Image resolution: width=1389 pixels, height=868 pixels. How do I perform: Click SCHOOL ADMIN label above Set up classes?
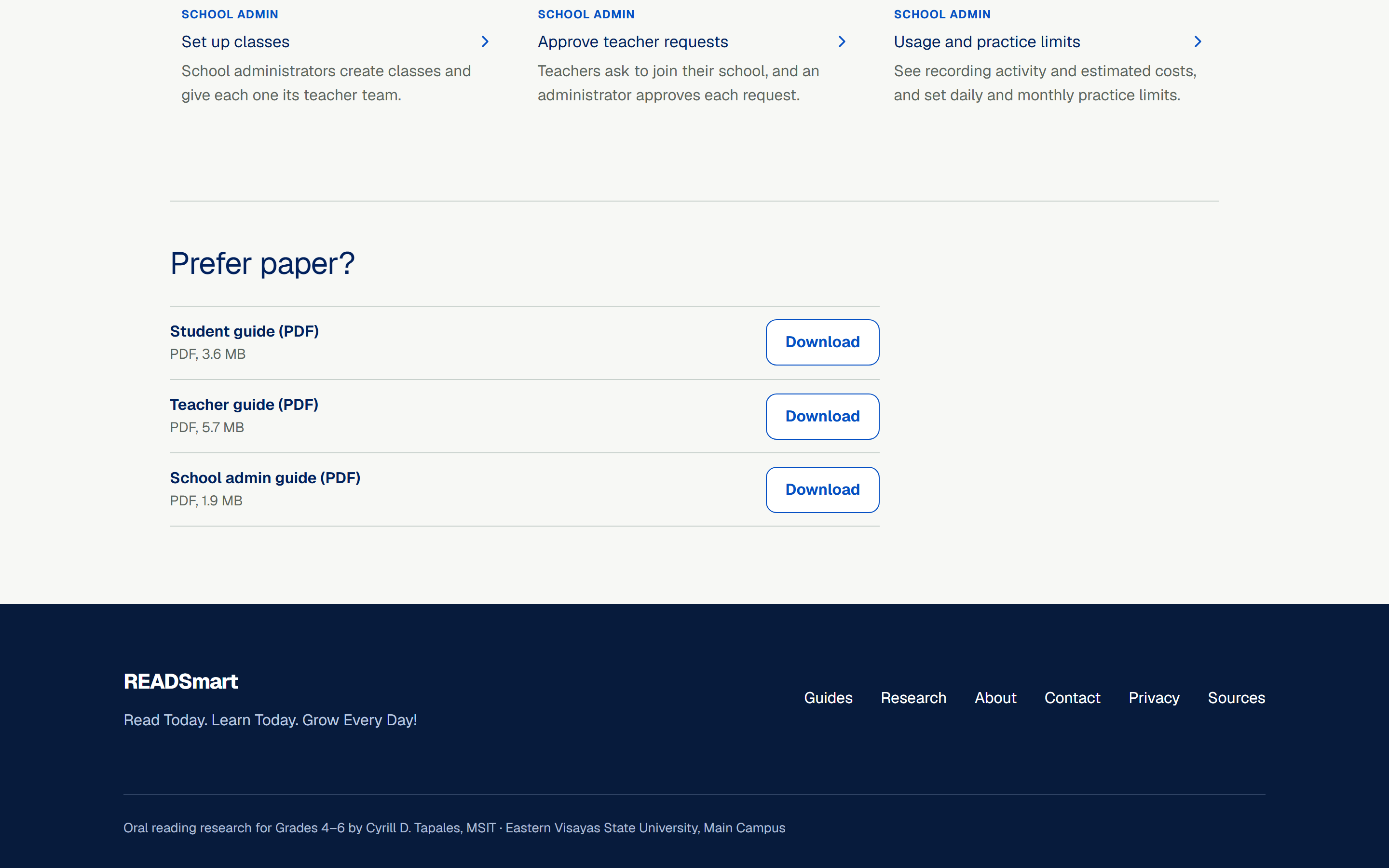point(230,14)
